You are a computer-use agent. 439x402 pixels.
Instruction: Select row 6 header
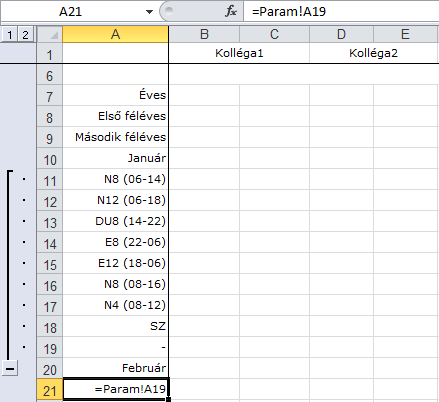tap(50, 75)
